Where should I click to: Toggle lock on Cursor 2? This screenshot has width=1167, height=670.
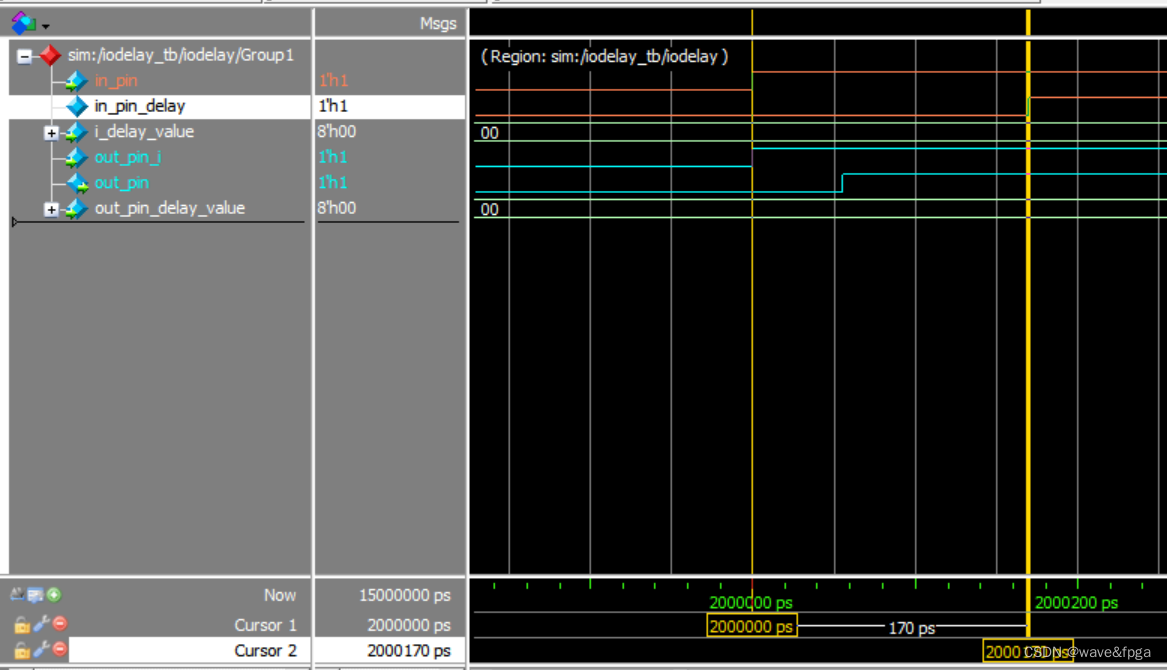[22, 651]
